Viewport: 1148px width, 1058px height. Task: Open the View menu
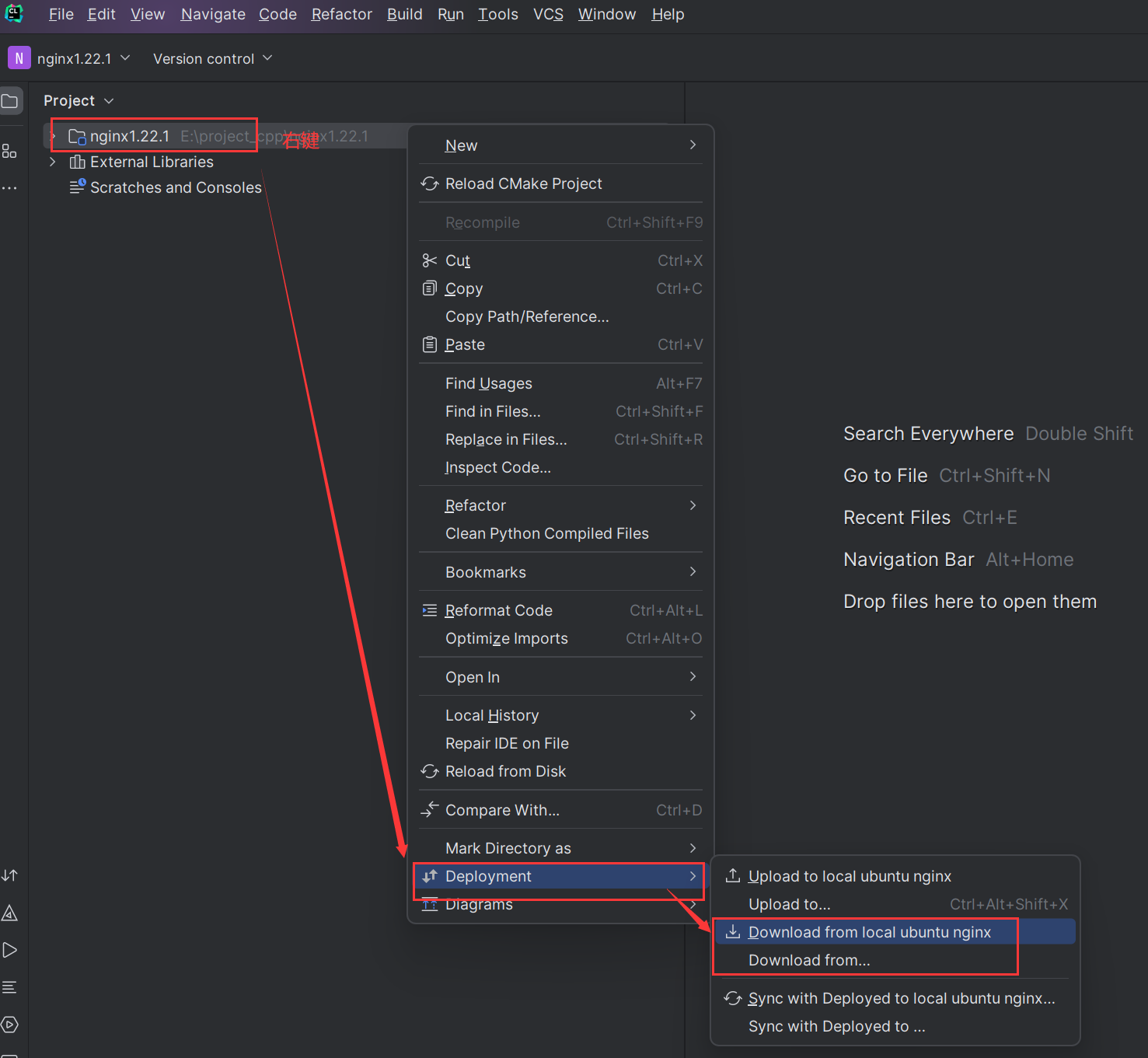(148, 14)
